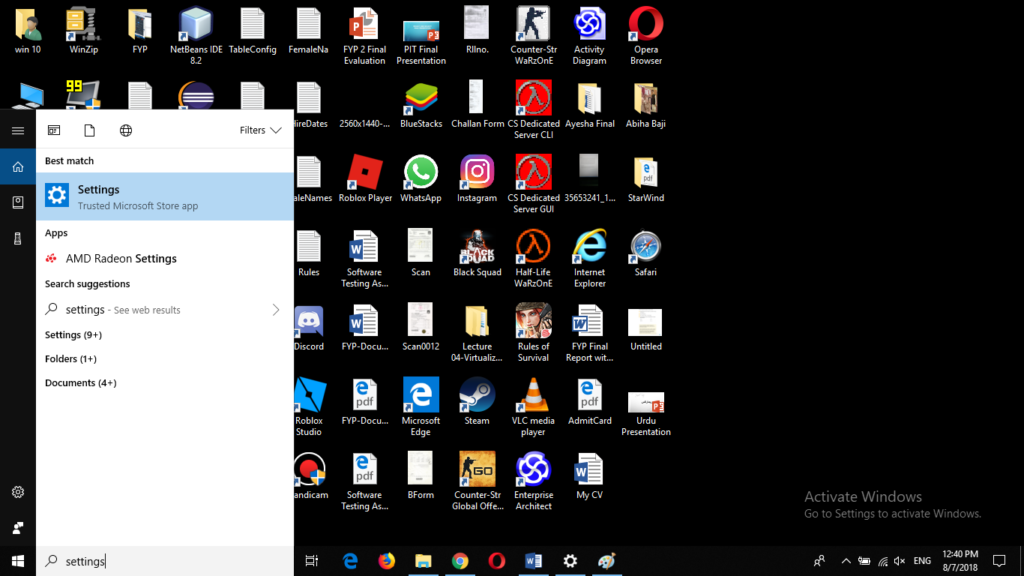
Task: Select the AdmitCard PDF file
Action: point(589,402)
